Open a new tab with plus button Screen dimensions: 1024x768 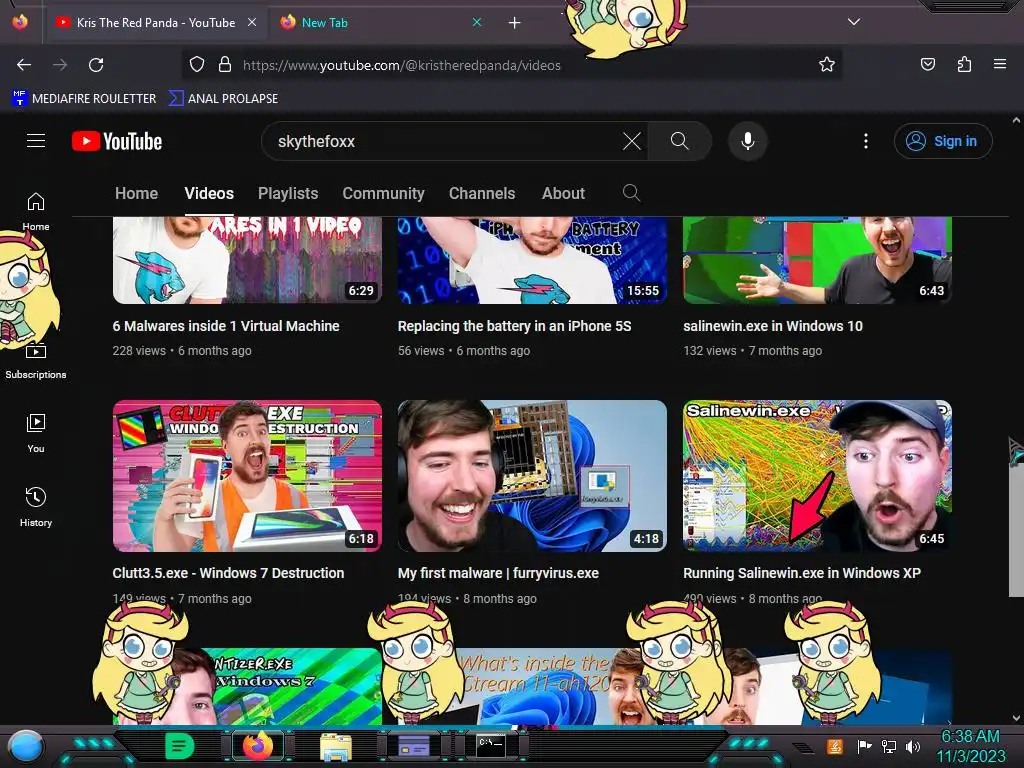point(515,23)
